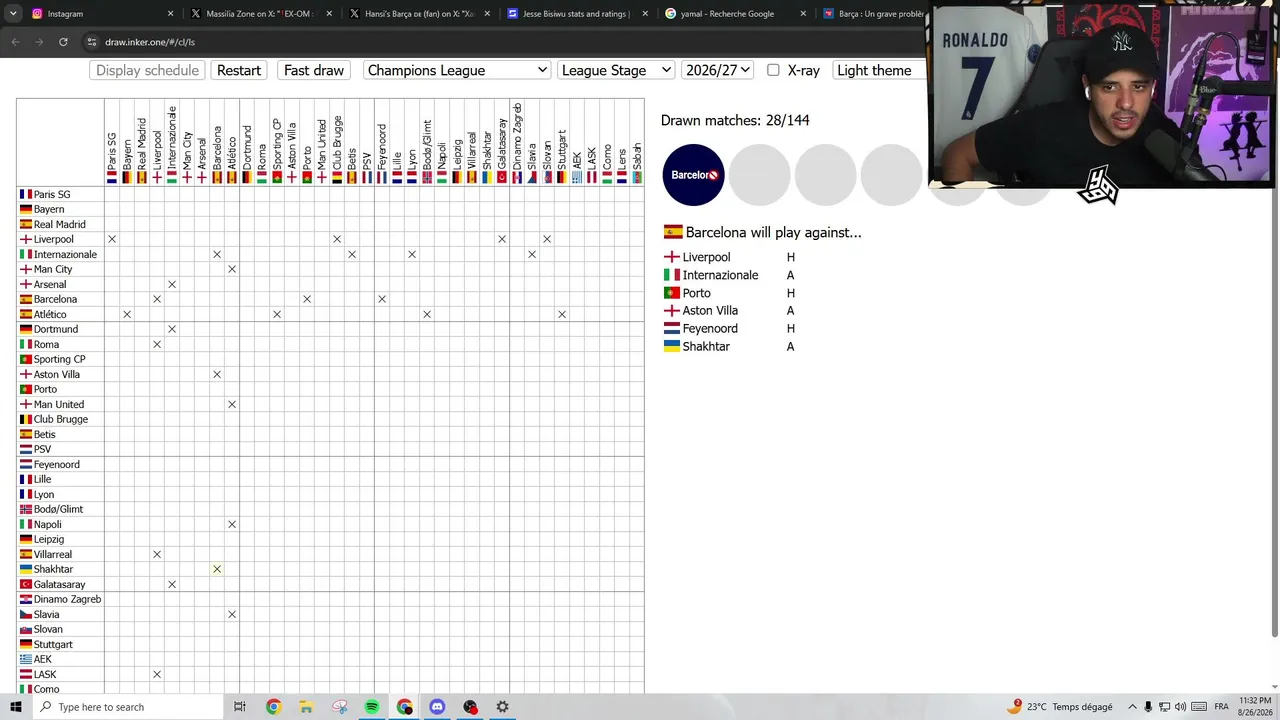The image size is (1280, 720).
Task: Click the Barcelona drawn ball
Action: (693, 175)
